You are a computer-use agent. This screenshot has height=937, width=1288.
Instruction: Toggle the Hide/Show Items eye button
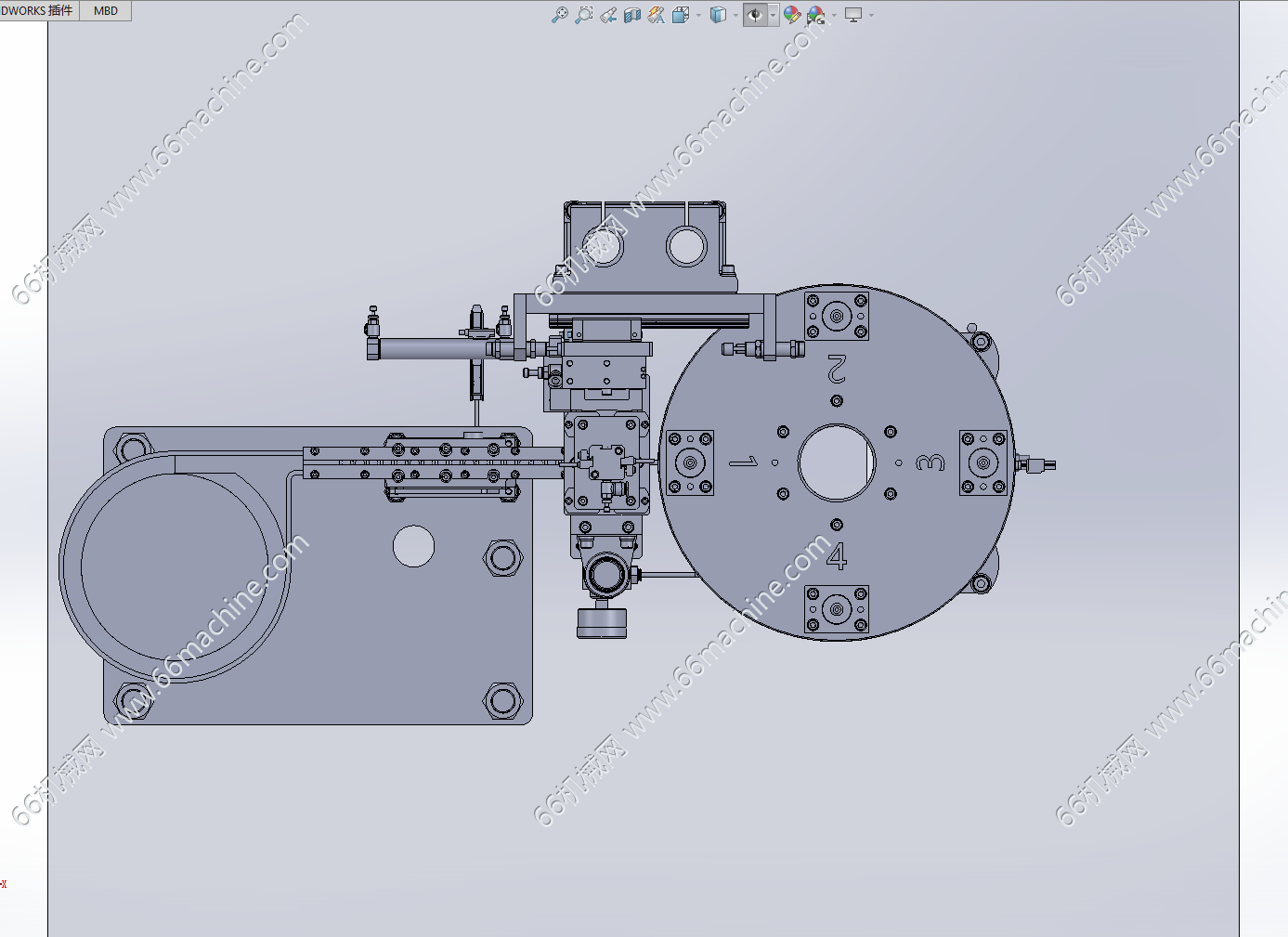click(x=755, y=15)
